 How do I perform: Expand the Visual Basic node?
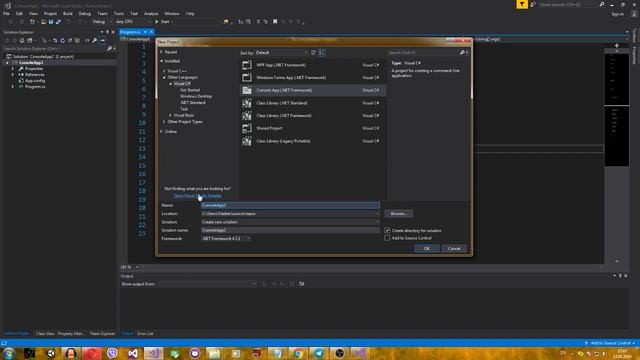pos(171,116)
